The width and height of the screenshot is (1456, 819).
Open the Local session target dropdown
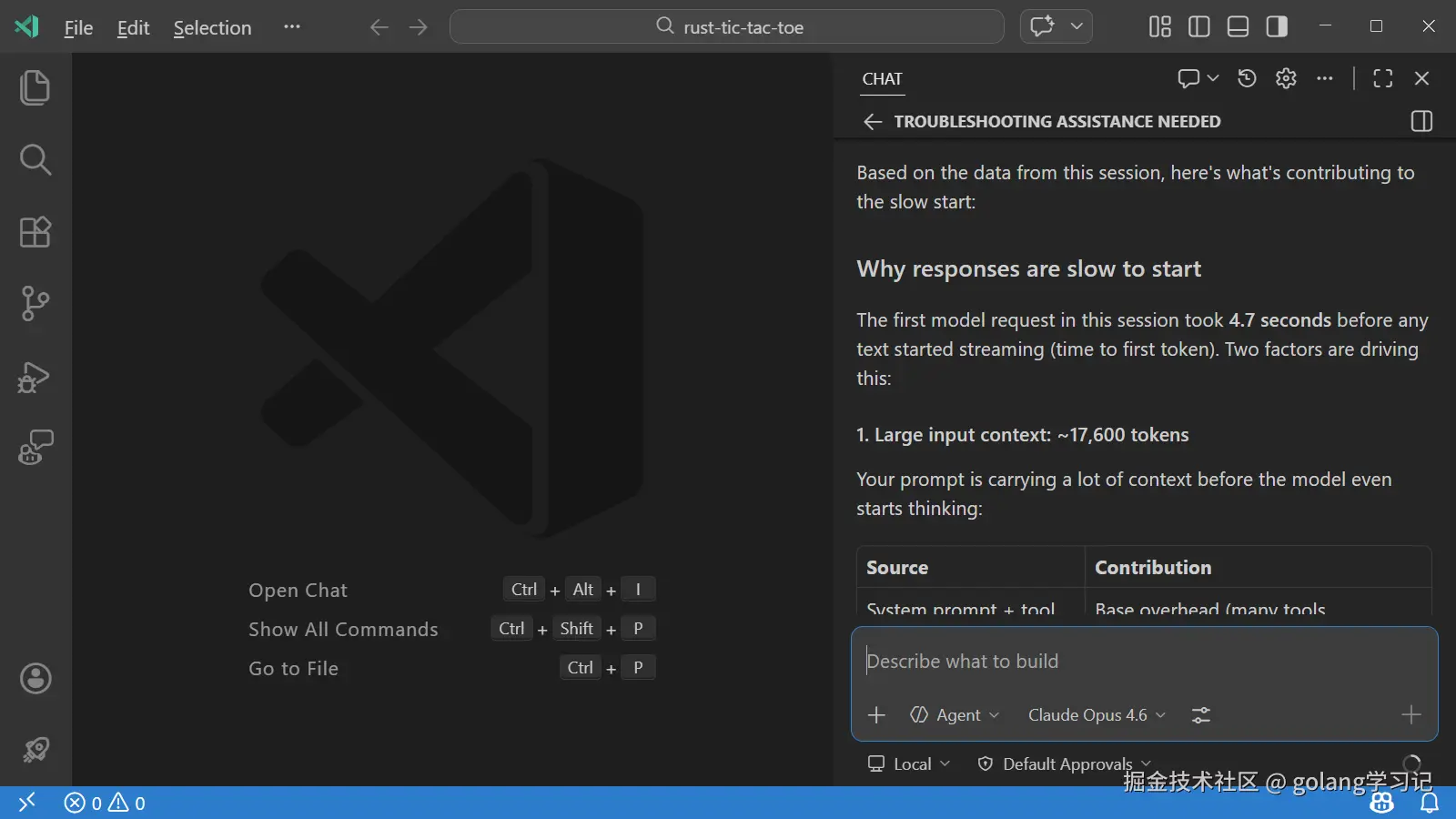[909, 764]
